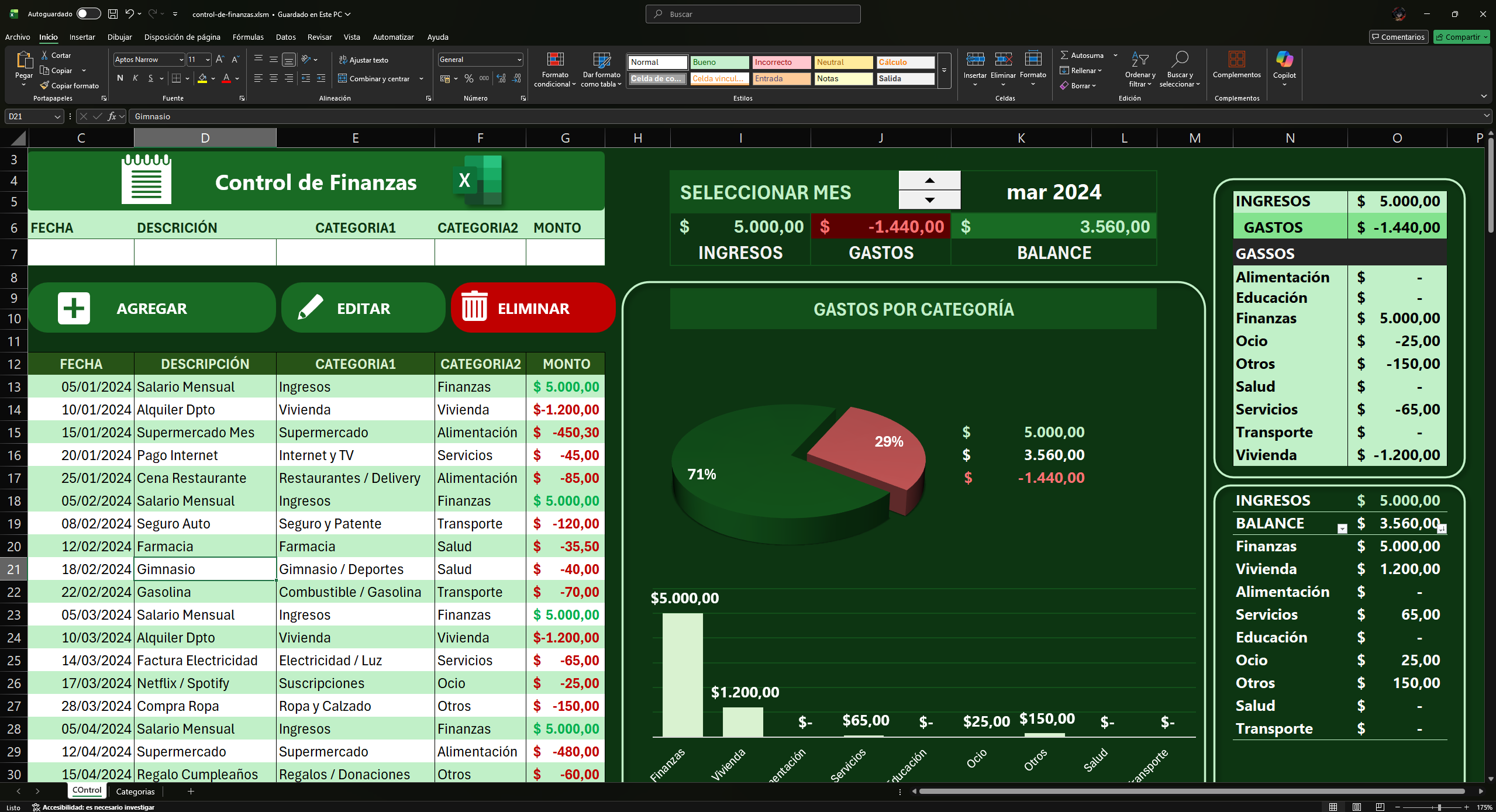The image size is (1496, 812).
Task: Open Ordenar y filtrar options
Action: (x=1139, y=69)
